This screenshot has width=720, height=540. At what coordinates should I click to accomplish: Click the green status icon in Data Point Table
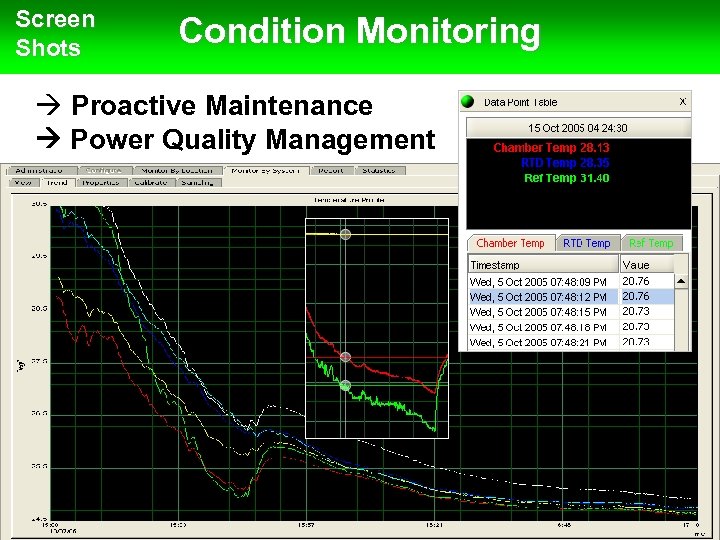click(x=468, y=101)
